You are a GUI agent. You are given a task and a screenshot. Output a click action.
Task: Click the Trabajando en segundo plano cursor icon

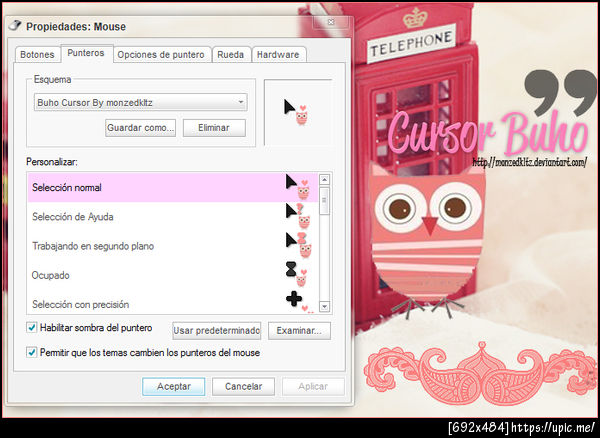click(x=298, y=245)
